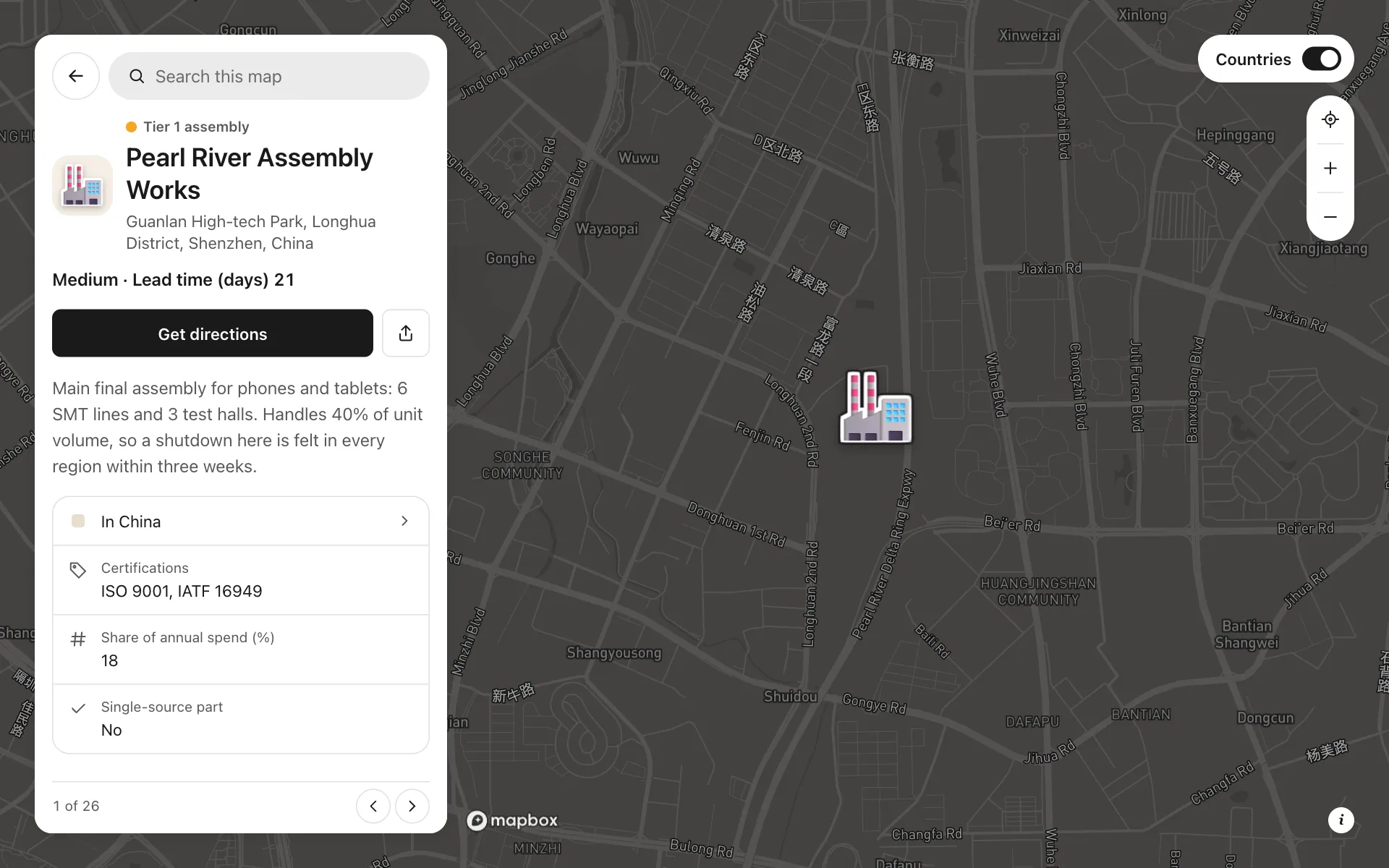The image size is (1389, 868).
Task: Click the factory marker on the map
Action: 876,407
